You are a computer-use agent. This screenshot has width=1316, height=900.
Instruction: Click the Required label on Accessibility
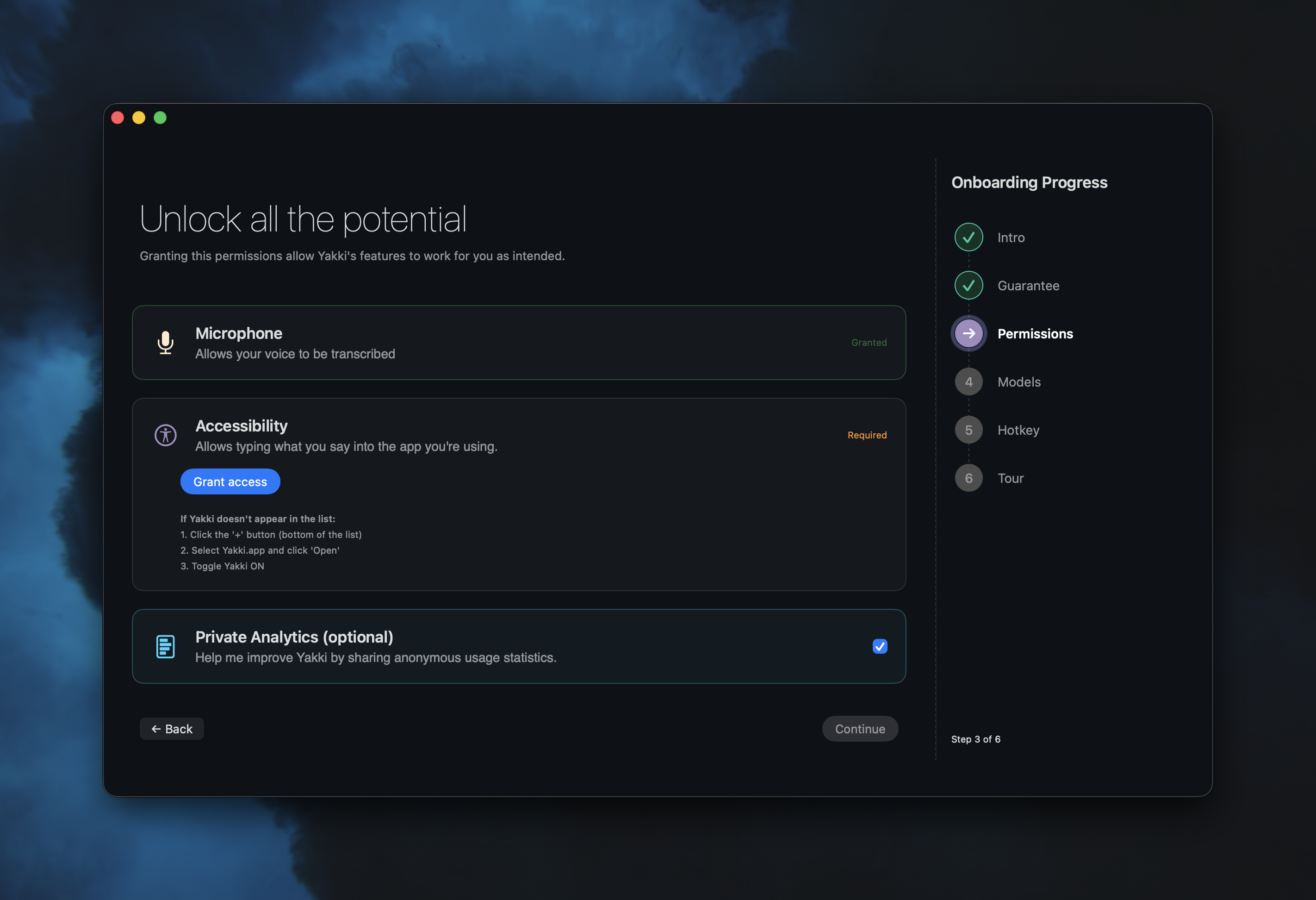(x=867, y=434)
